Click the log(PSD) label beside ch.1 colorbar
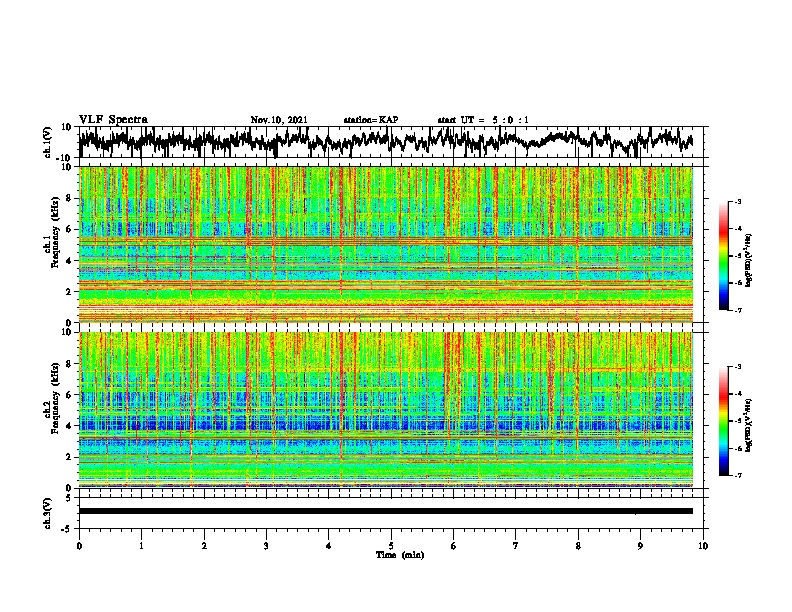This screenshot has height=612, width=792. pos(749,260)
